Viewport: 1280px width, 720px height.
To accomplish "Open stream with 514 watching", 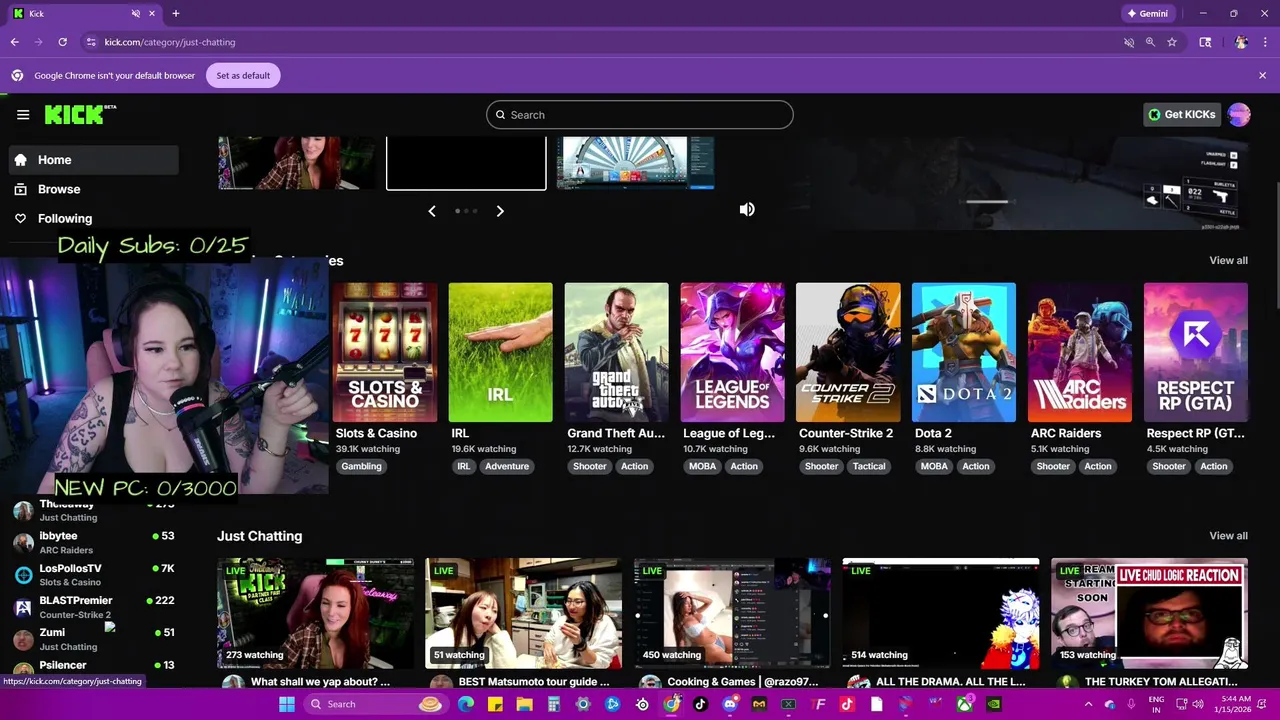I will click(x=940, y=613).
